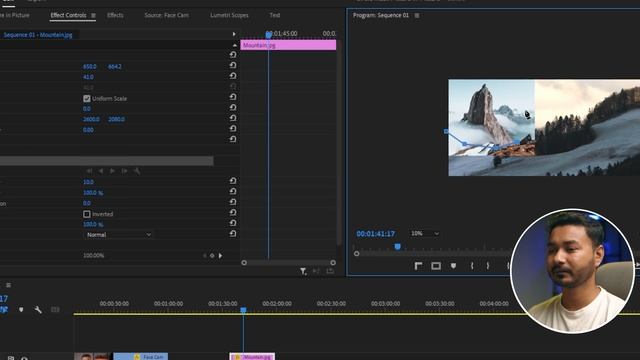This screenshot has width=640, height=360.
Task: Open Effect Controls panel menu
Action: [x=93, y=16]
